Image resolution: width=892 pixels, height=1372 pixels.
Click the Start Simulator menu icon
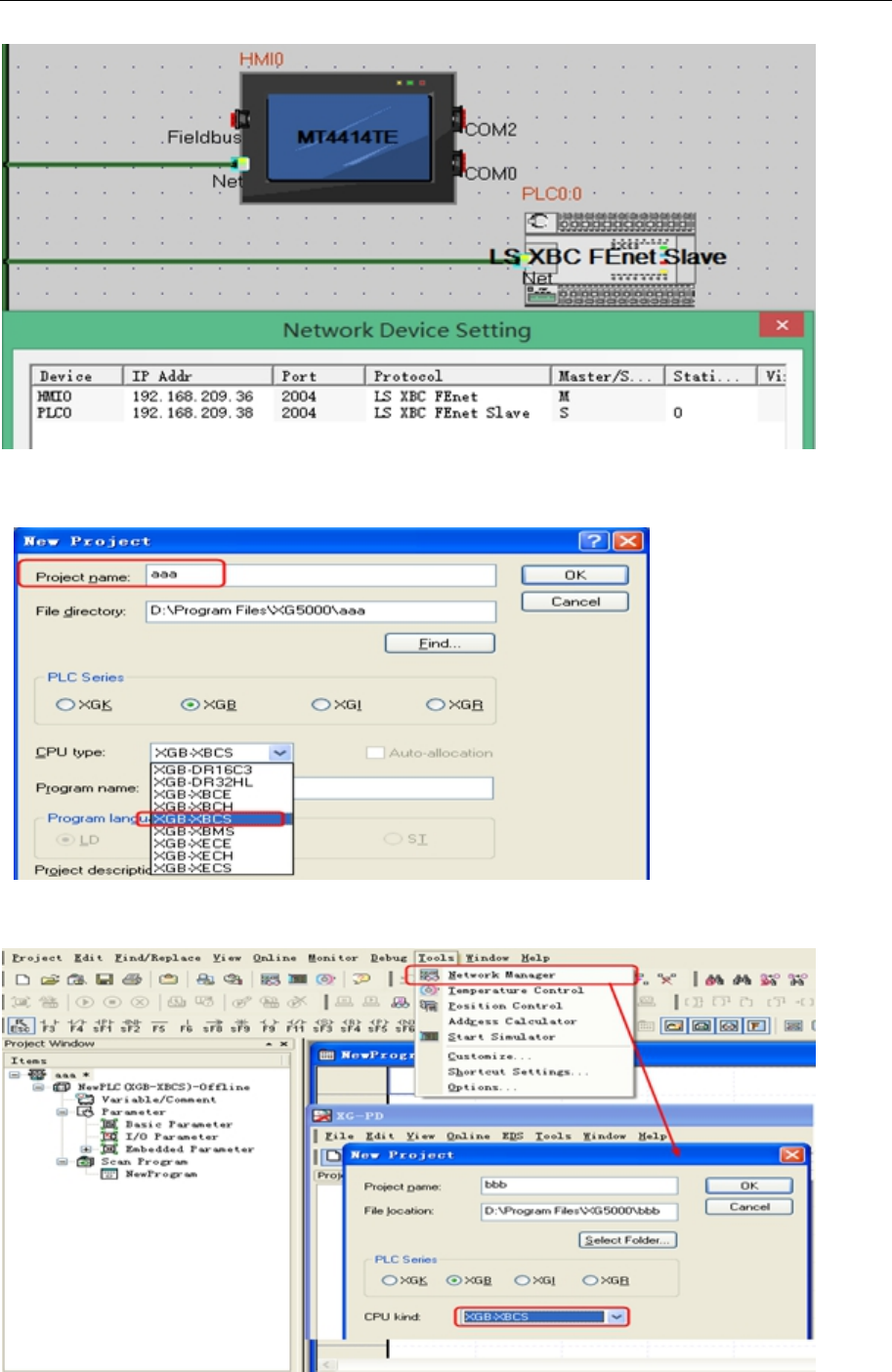tap(429, 1037)
